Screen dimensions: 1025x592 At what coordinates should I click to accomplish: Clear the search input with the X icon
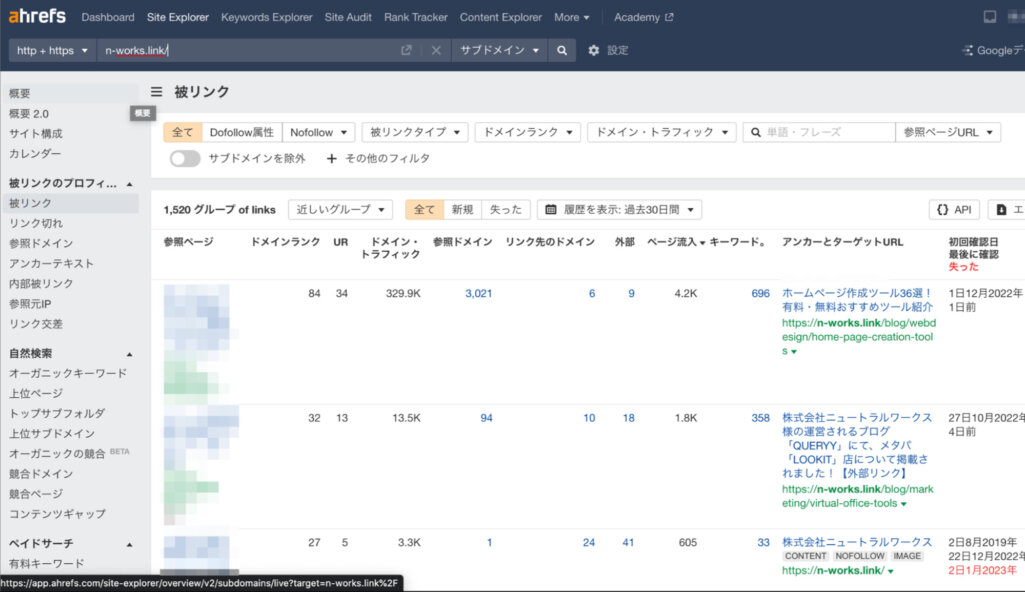[x=437, y=48]
